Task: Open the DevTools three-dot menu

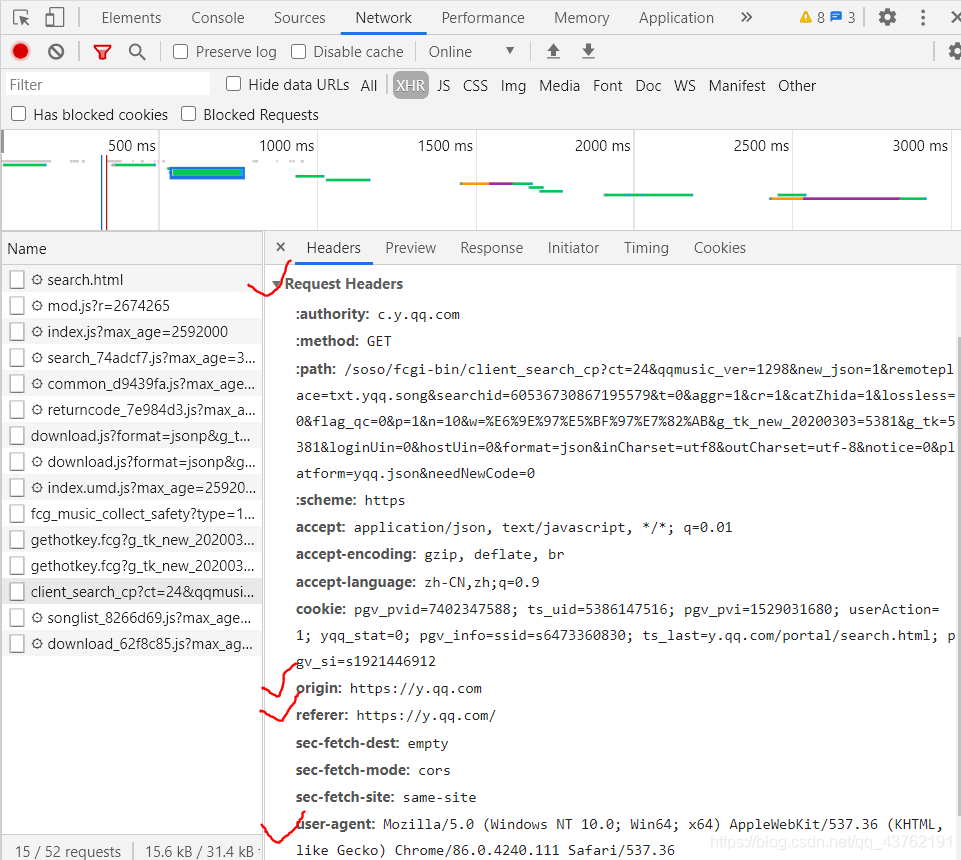Action: (923, 17)
